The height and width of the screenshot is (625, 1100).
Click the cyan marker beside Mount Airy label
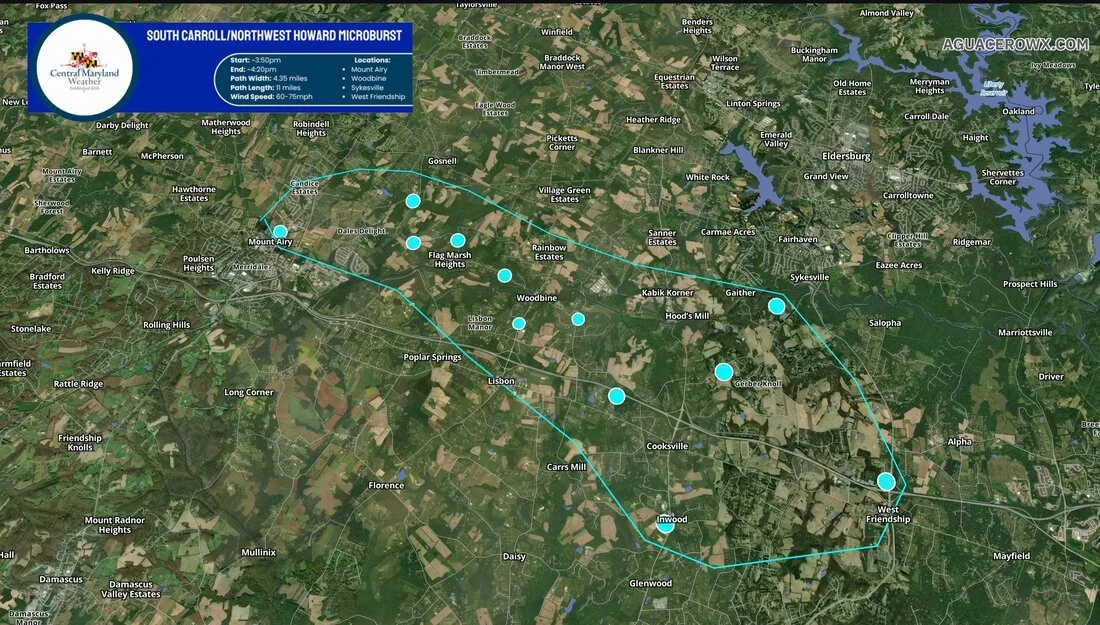point(280,231)
